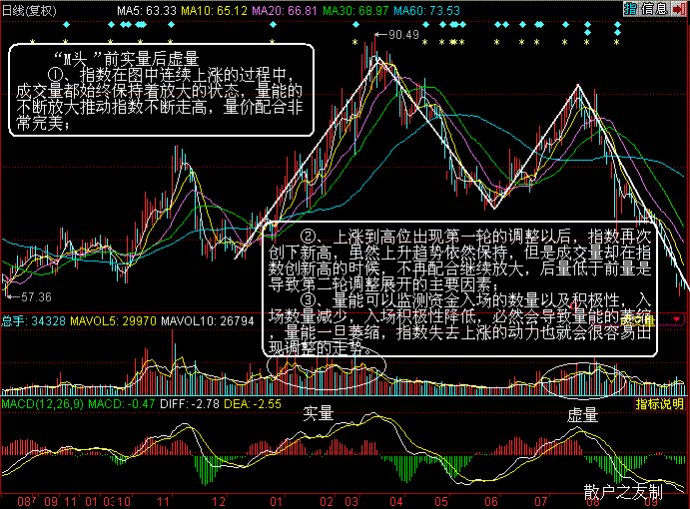Select the MA10: 65.12 value
Screen dimensions: 690x509
coord(214,11)
